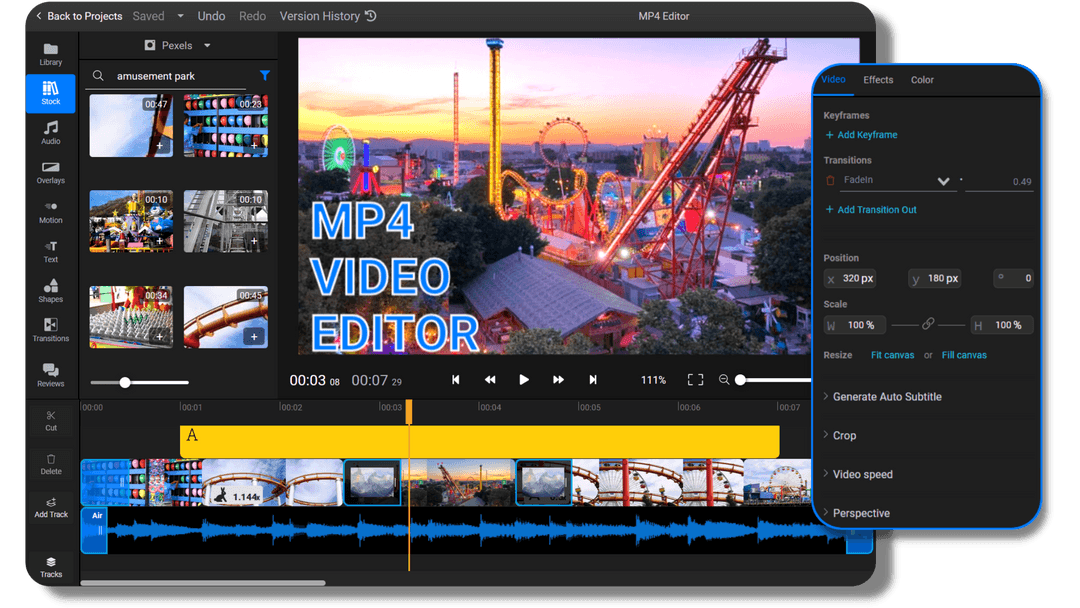The width and height of the screenshot is (1080, 608).
Task: Enter fullscreen from the preview toolbar
Action: click(696, 379)
